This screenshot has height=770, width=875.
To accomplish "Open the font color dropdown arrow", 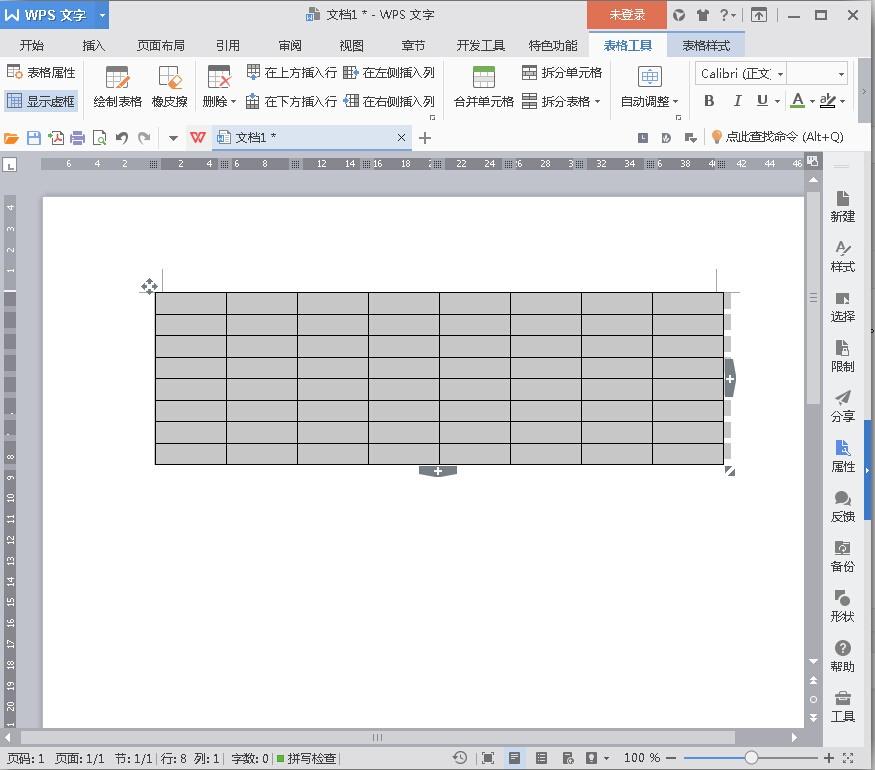I will pyautogui.click(x=812, y=102).
